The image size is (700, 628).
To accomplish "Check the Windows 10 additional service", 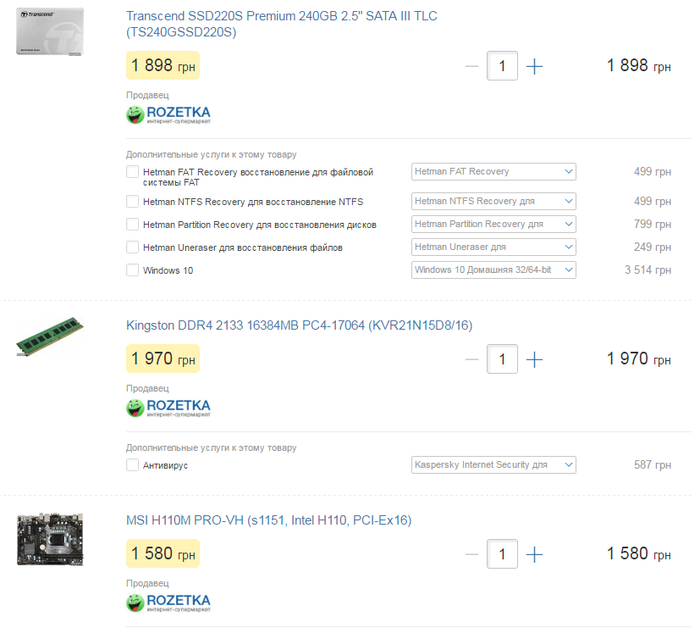I will (132, 270).
